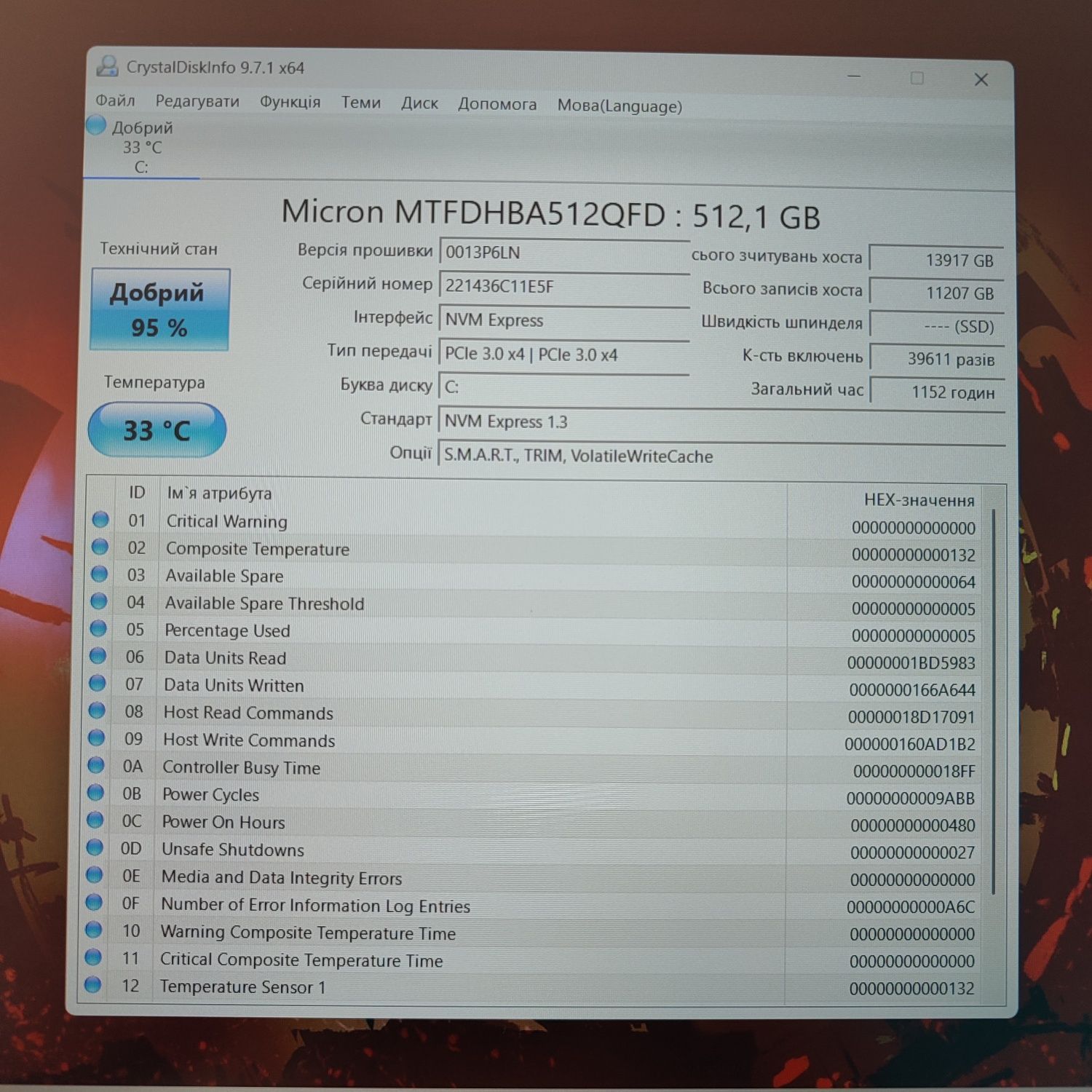
Task: Click the status dot for Power On Hours
Action: click(x=95, y=820)
